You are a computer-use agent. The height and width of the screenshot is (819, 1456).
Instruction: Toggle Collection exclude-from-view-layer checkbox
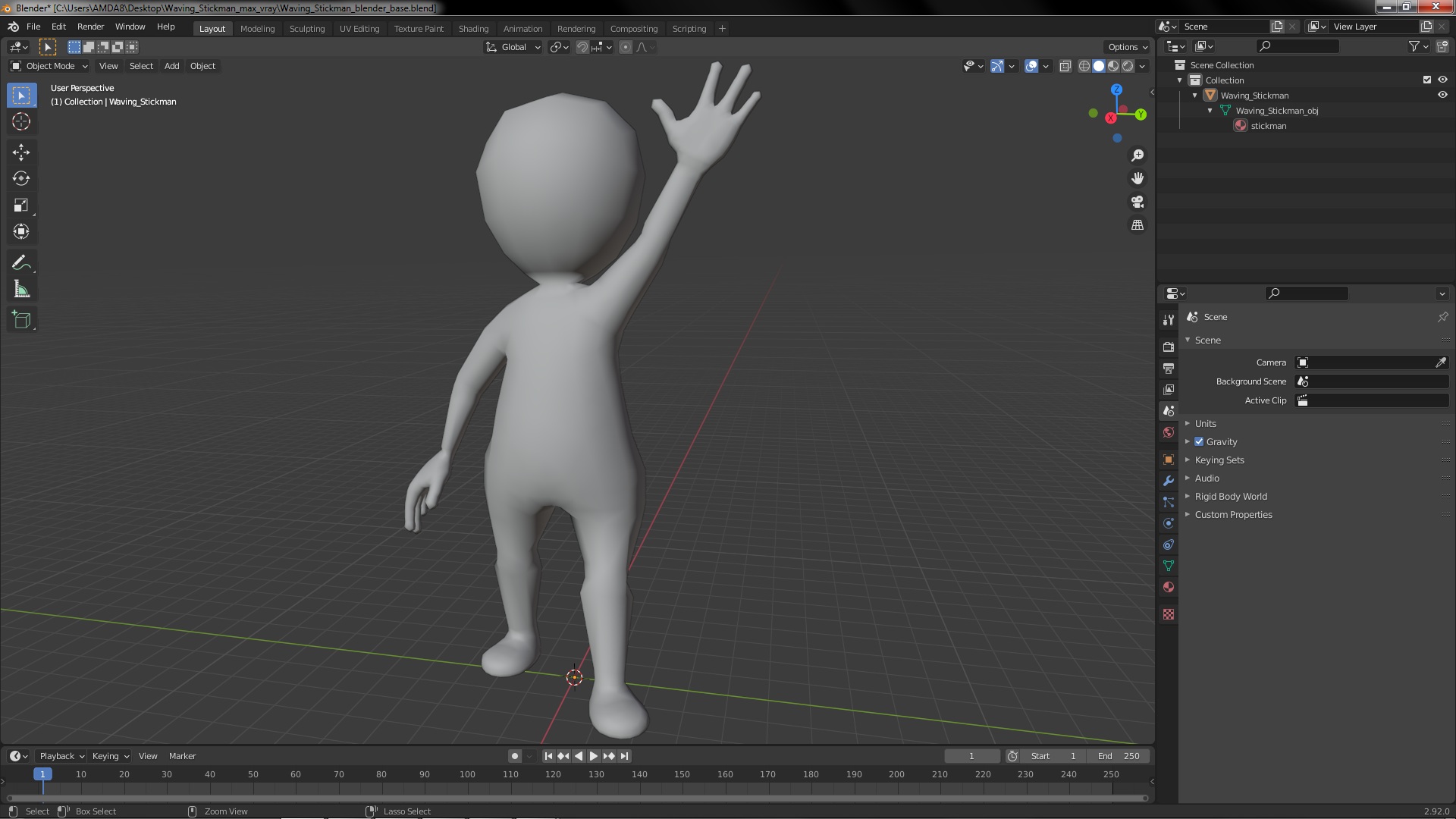(x=1427, y=80)
